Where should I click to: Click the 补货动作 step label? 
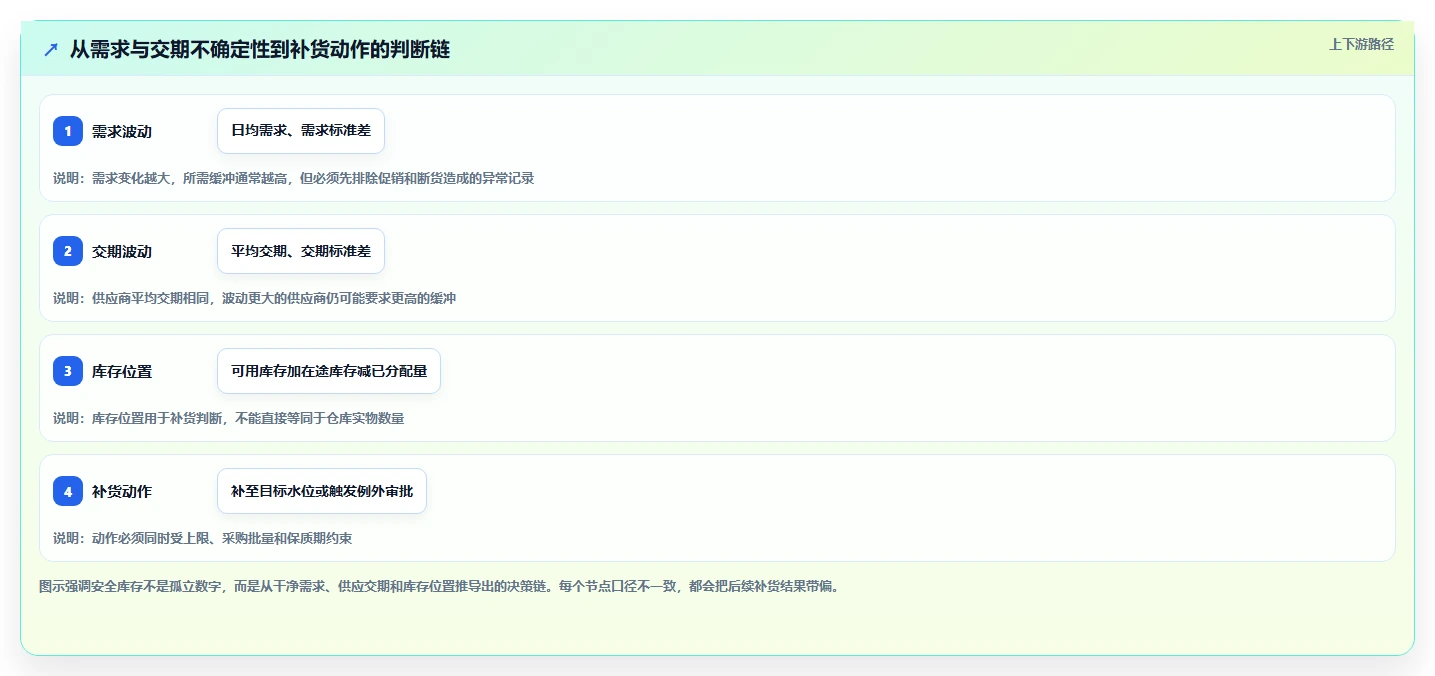pos(122,491)
